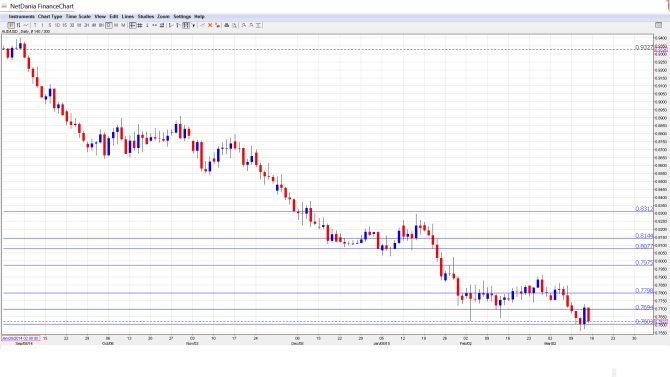670x377 pixels.
Task: Open the dropdown arrow beside scale tools
Action: tap(194, 25)
